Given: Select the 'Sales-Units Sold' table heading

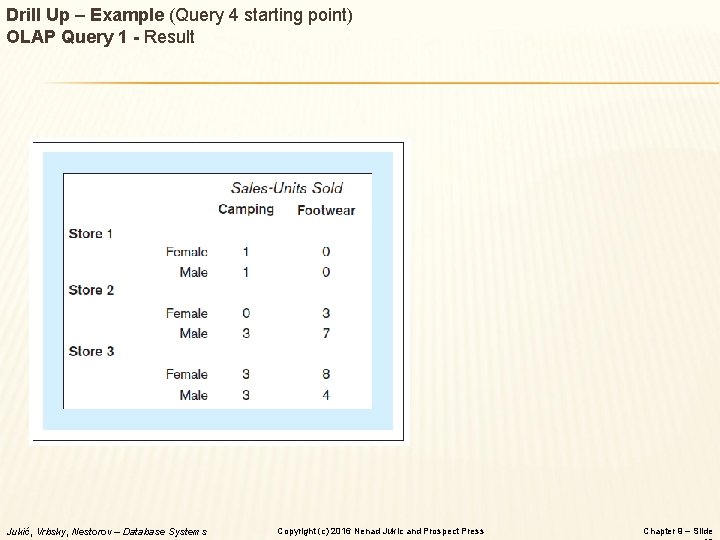Looking at the screenshot, I should (x=287, y=188).
